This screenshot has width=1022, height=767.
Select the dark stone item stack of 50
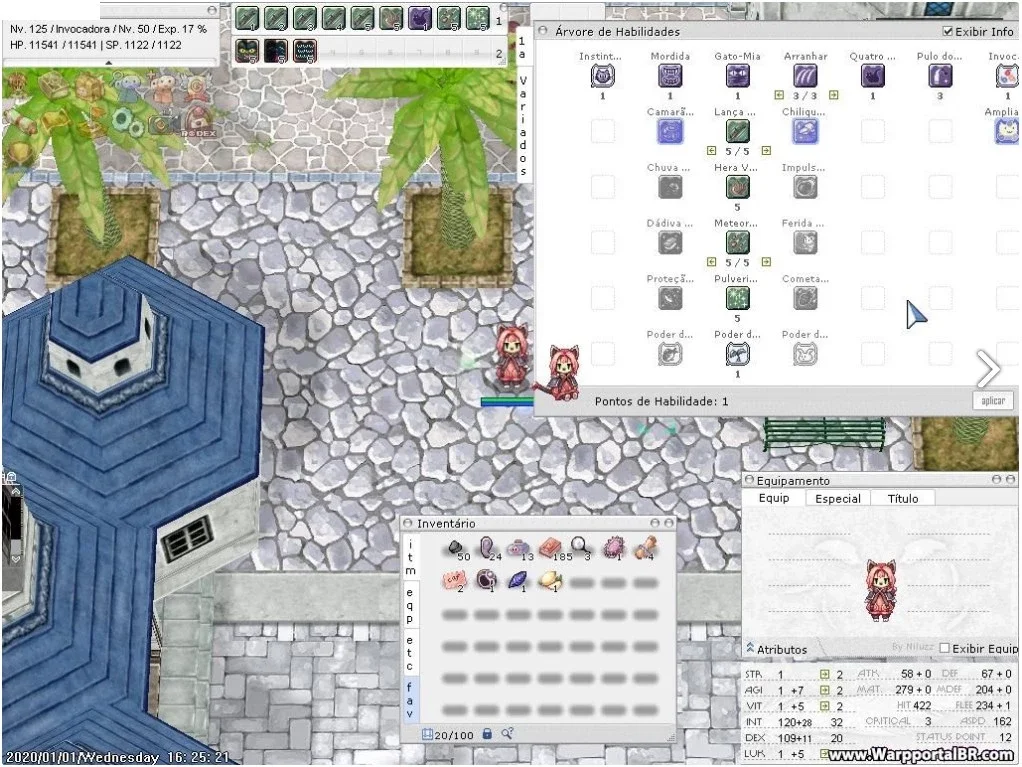point(456,549)
